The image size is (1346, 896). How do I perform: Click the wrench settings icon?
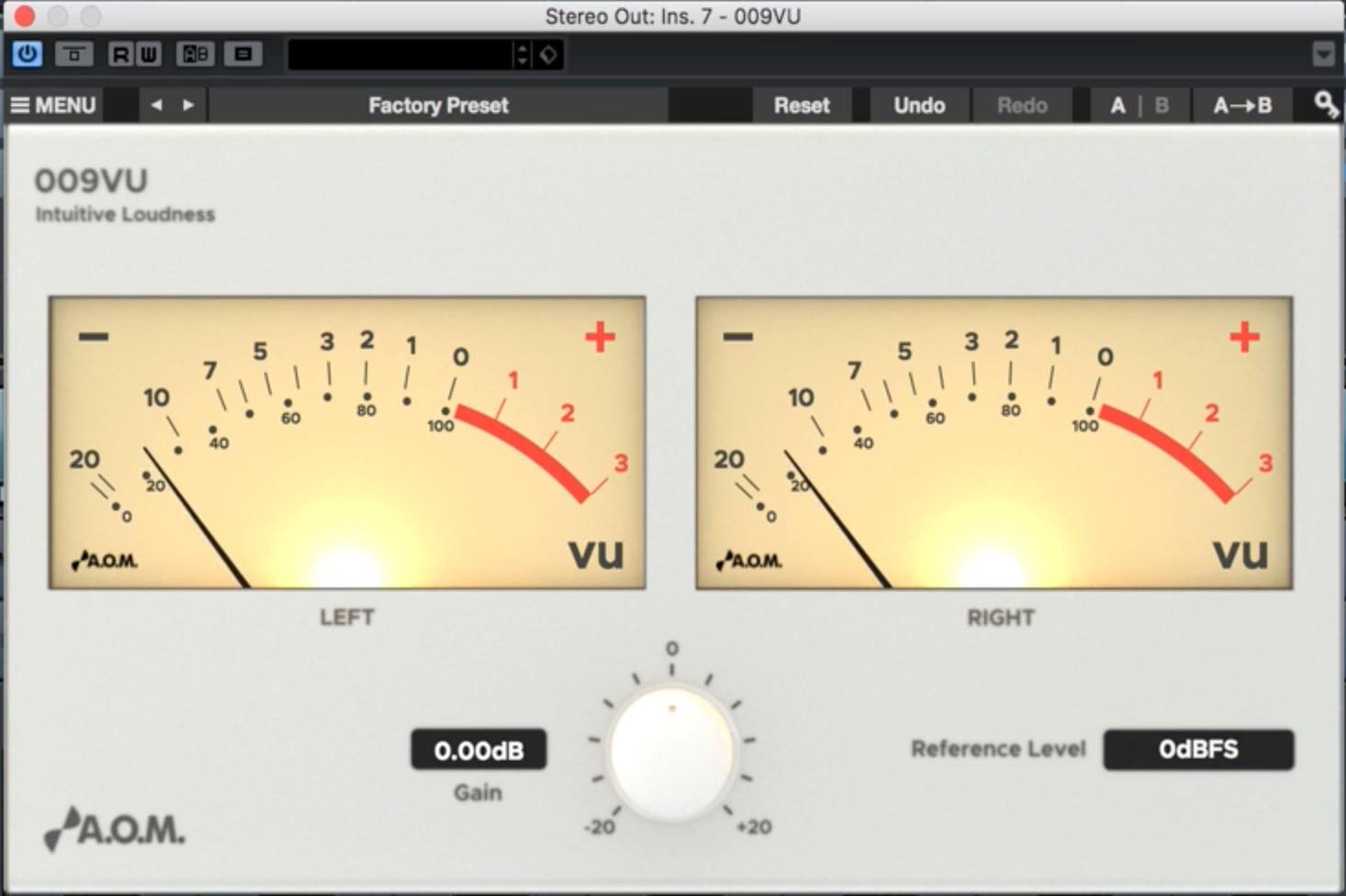(x=1325, y=104)
